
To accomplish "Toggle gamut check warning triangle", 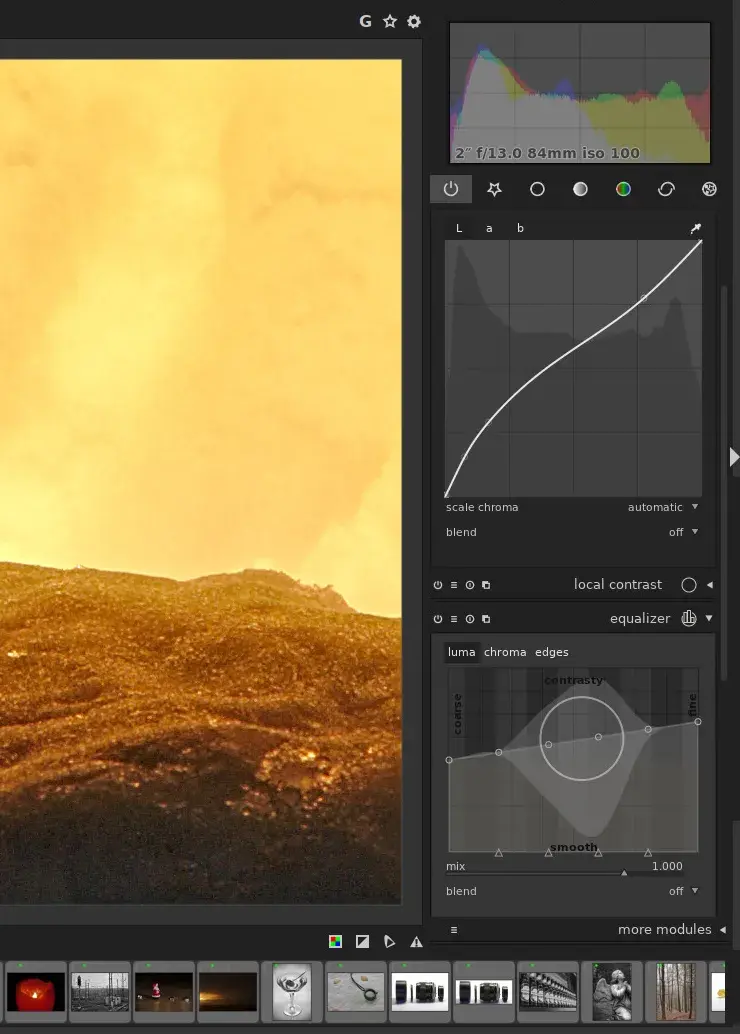I will [x=416, y=942].
